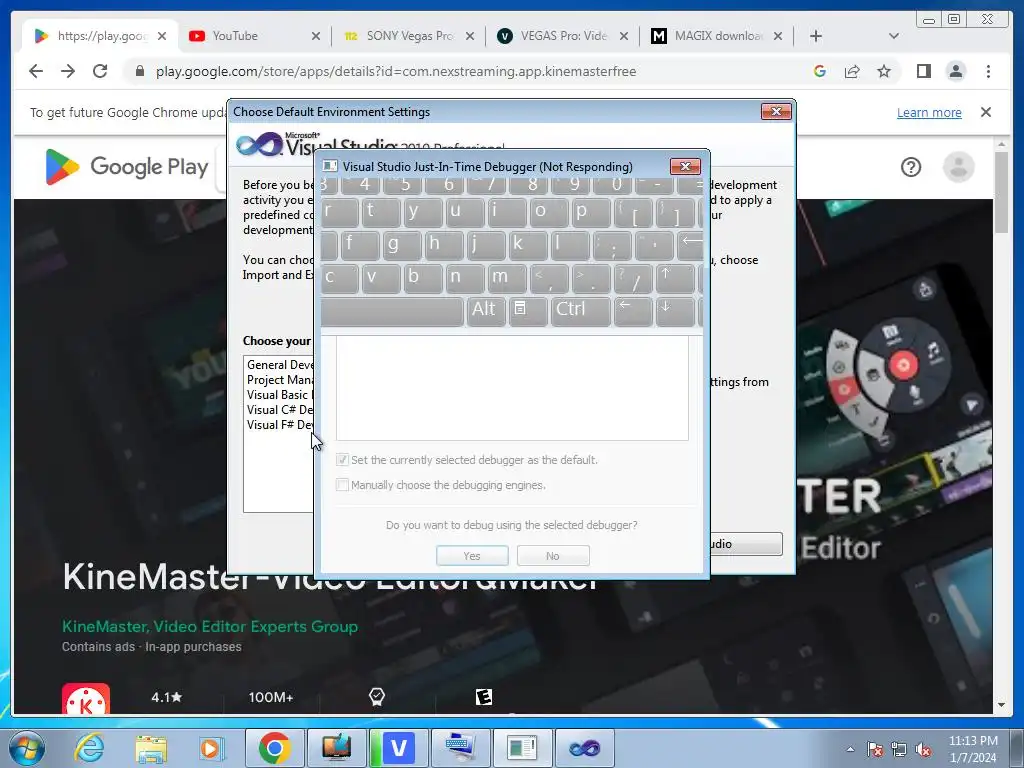Switch to the VEGAS Pro: Video tab
1024x768 pixels.
(x=552, y=36)
